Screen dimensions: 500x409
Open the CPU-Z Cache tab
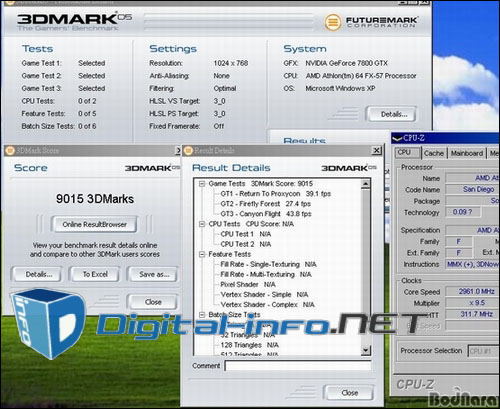point(433,153)
